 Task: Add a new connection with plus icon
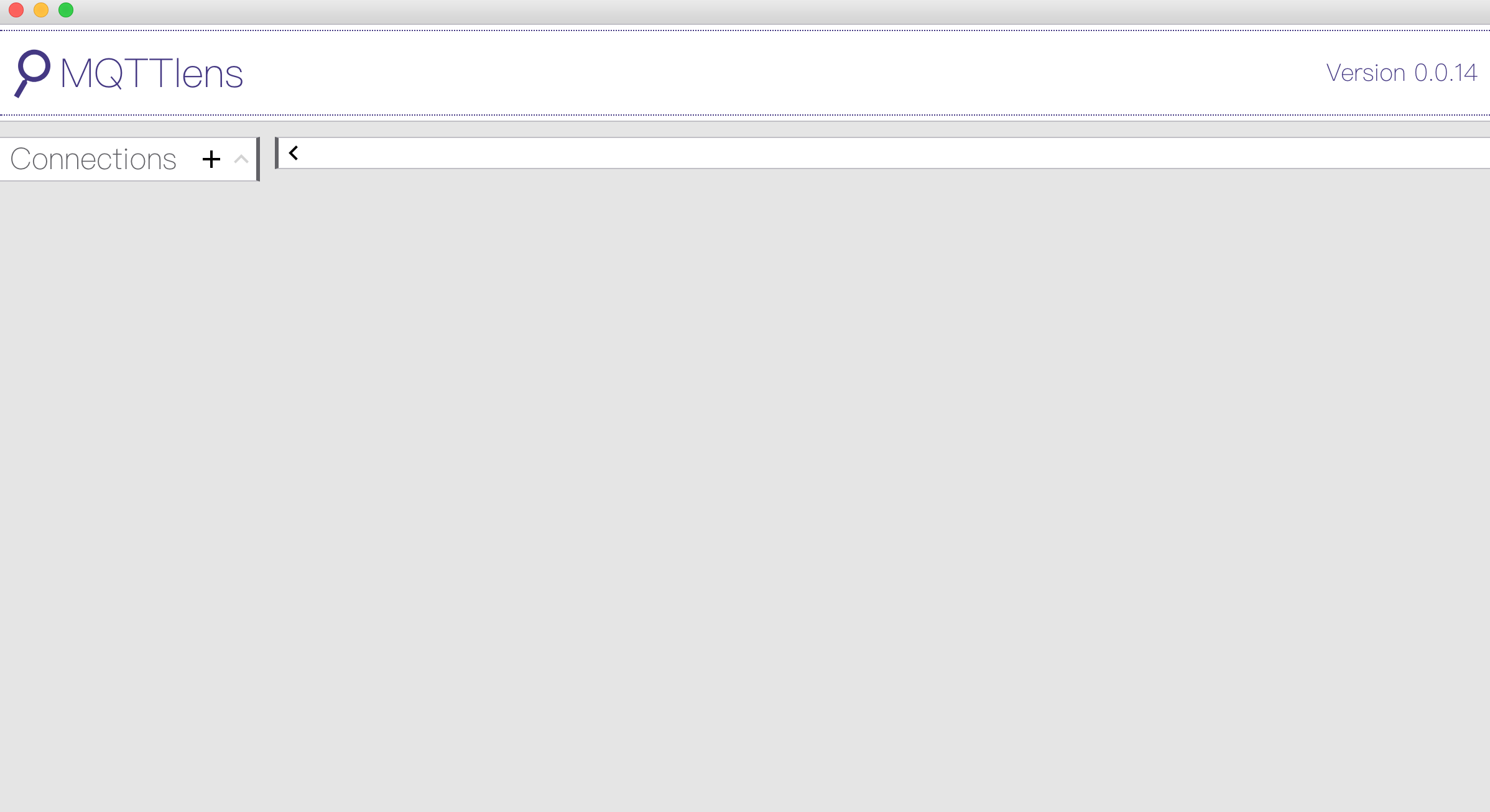point(211,159)
